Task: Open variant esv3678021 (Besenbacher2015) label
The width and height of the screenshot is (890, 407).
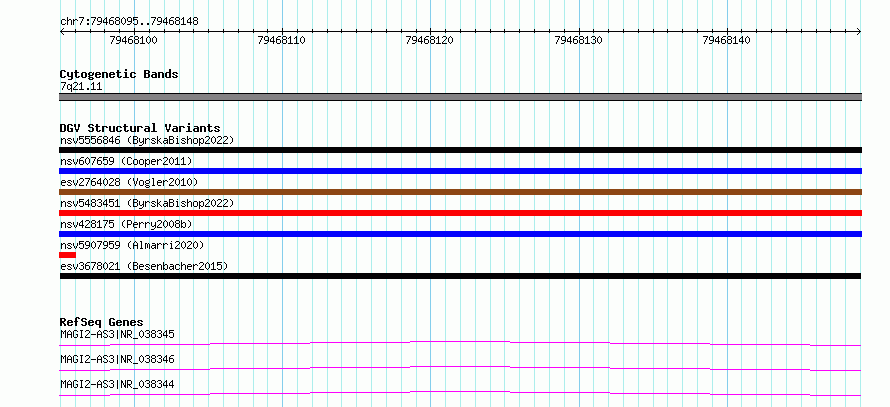Action: [x=144, y=266]
